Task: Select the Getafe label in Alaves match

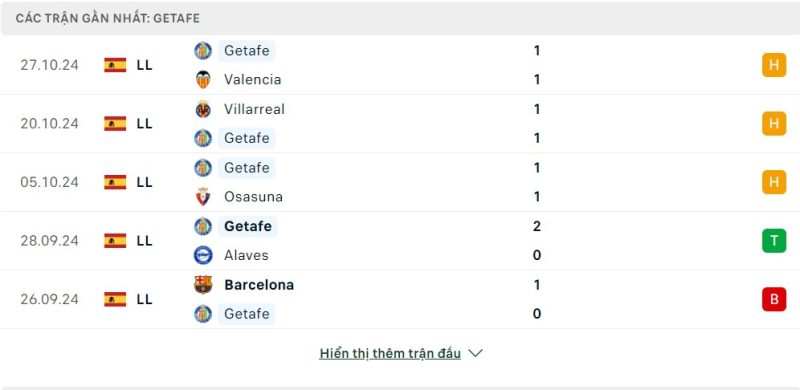Action: coord(247,226)
